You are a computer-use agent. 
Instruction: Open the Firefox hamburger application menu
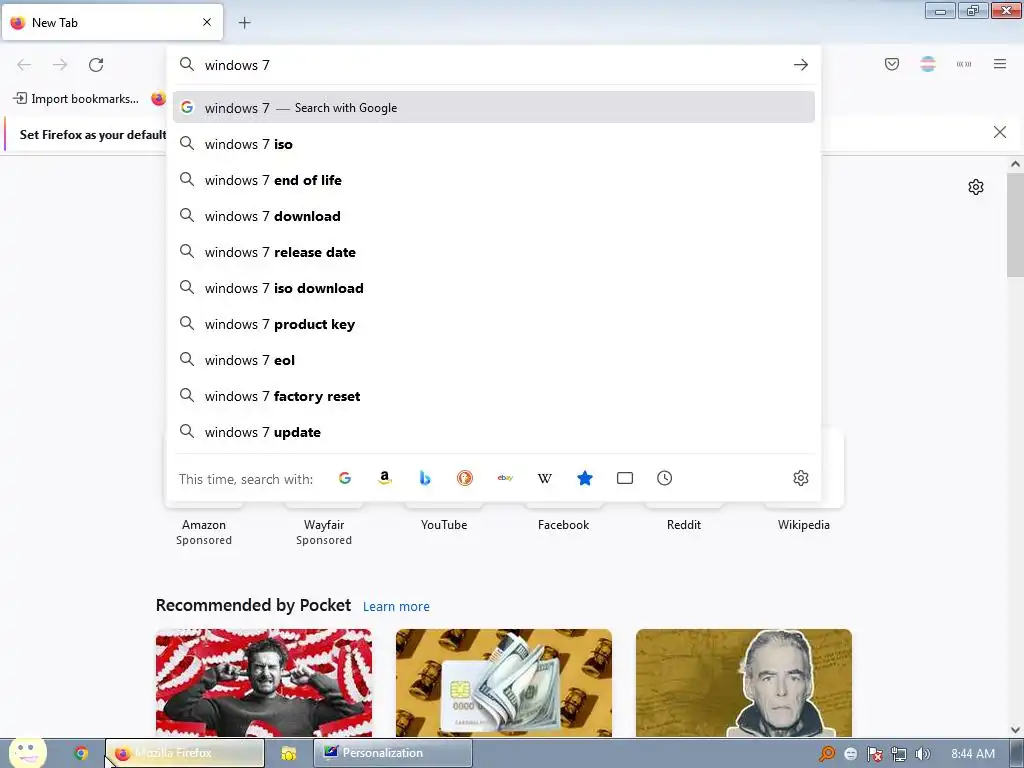tap(1000, 64)
